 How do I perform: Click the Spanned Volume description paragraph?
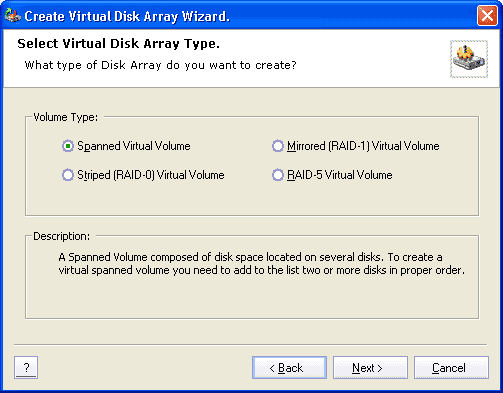pos(262,263)
